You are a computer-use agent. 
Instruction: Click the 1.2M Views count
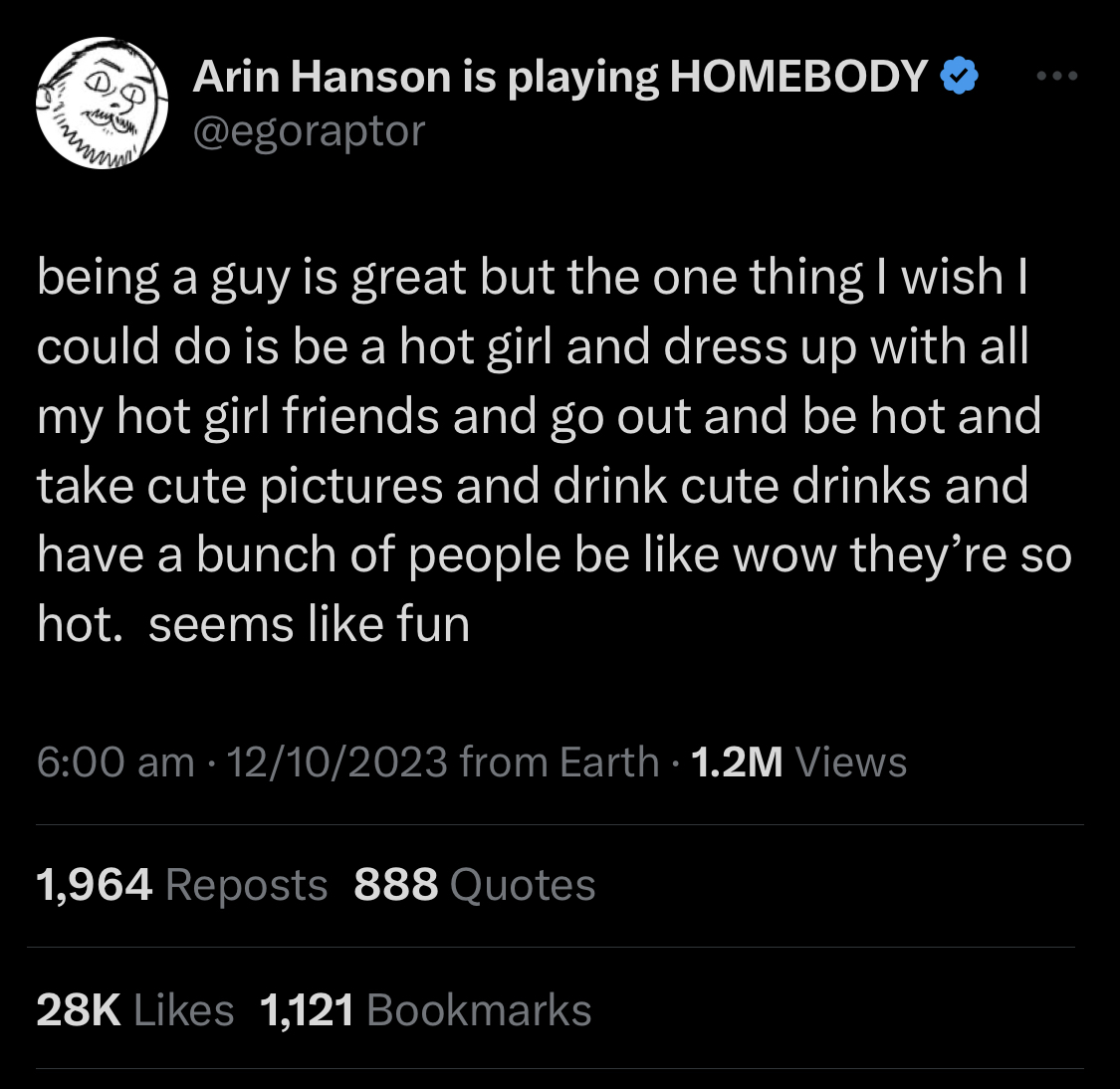[x=799, y=762]
